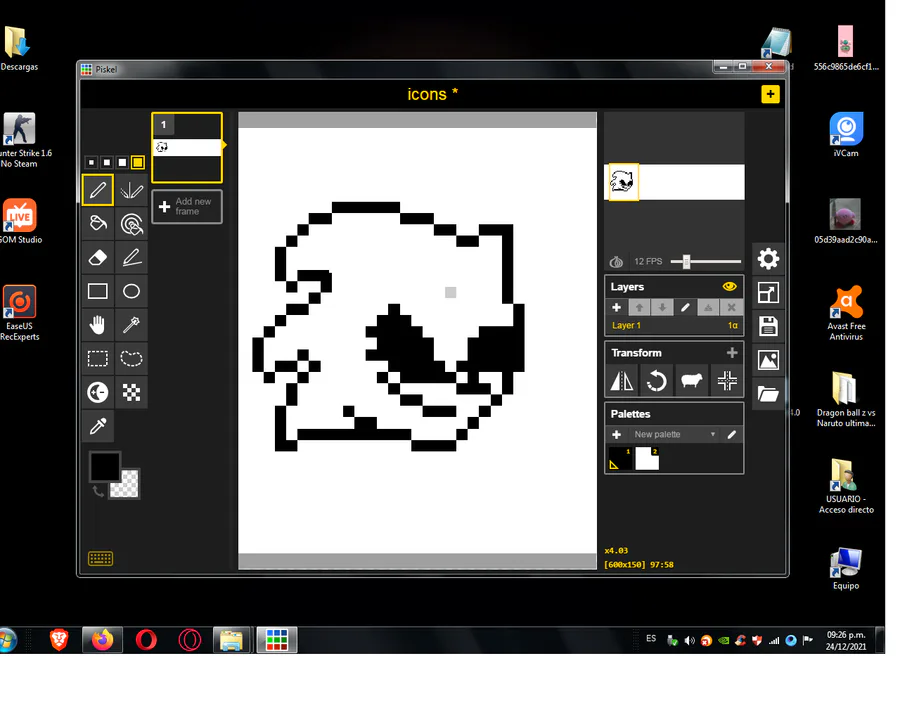The image size is (900, 720).
Task: Select the Rectangle selection tool
Action: pyautogui.click(x=98, y=359)
